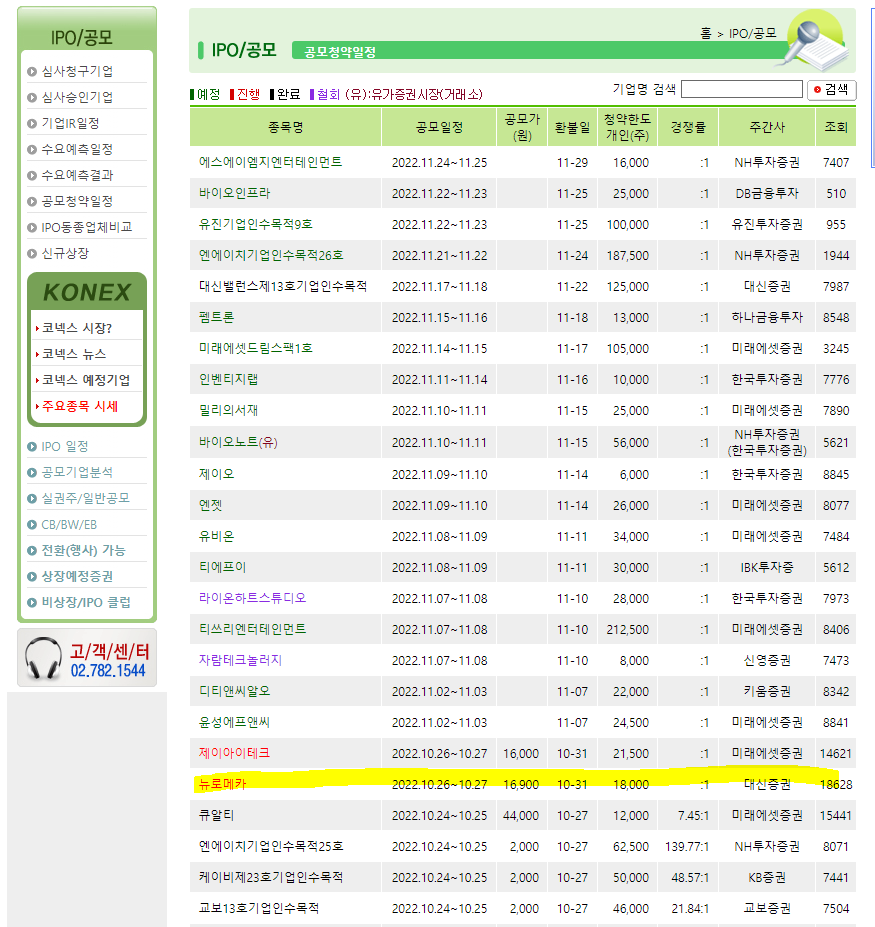Open 디티앤씨알오 company link
Image resolution: width=875 pixels, height=927 pixels.
(234, 691)
